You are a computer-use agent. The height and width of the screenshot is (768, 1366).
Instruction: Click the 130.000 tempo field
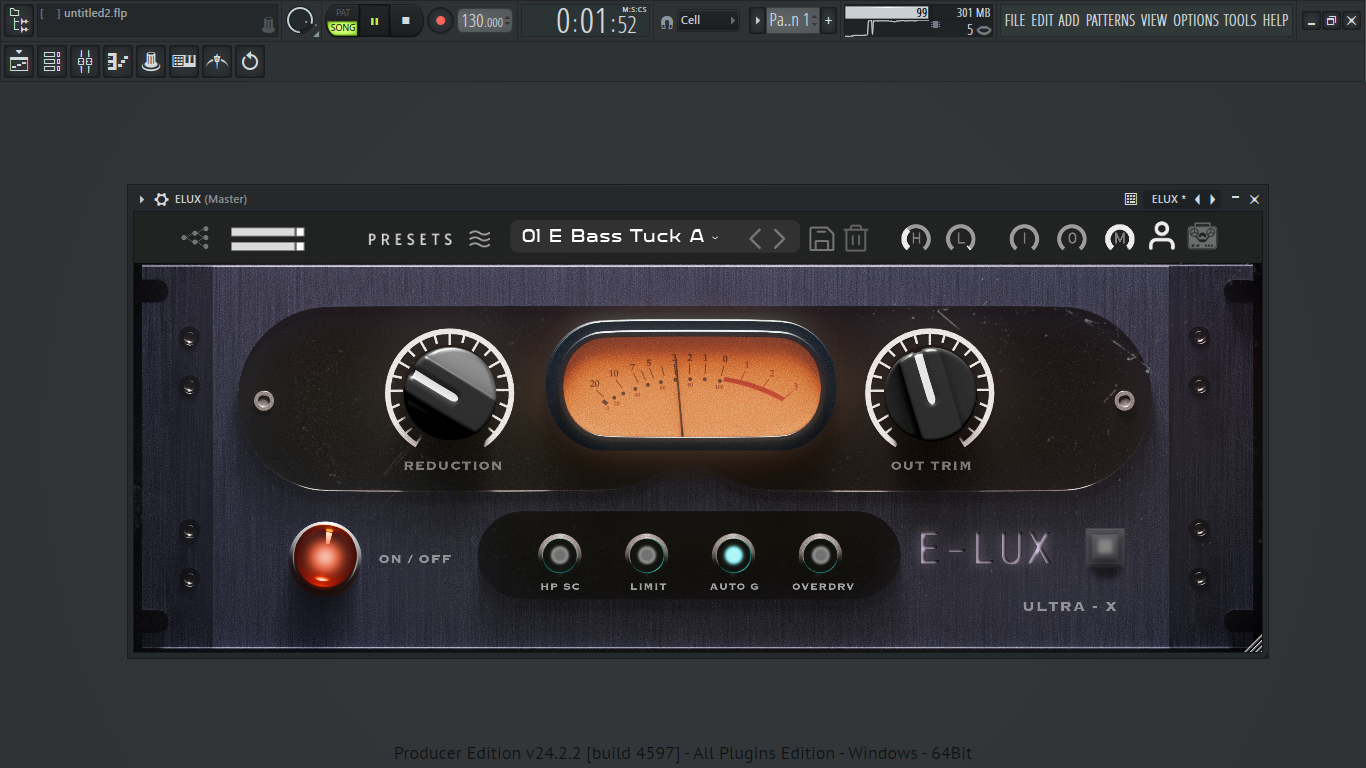point(485,21)
